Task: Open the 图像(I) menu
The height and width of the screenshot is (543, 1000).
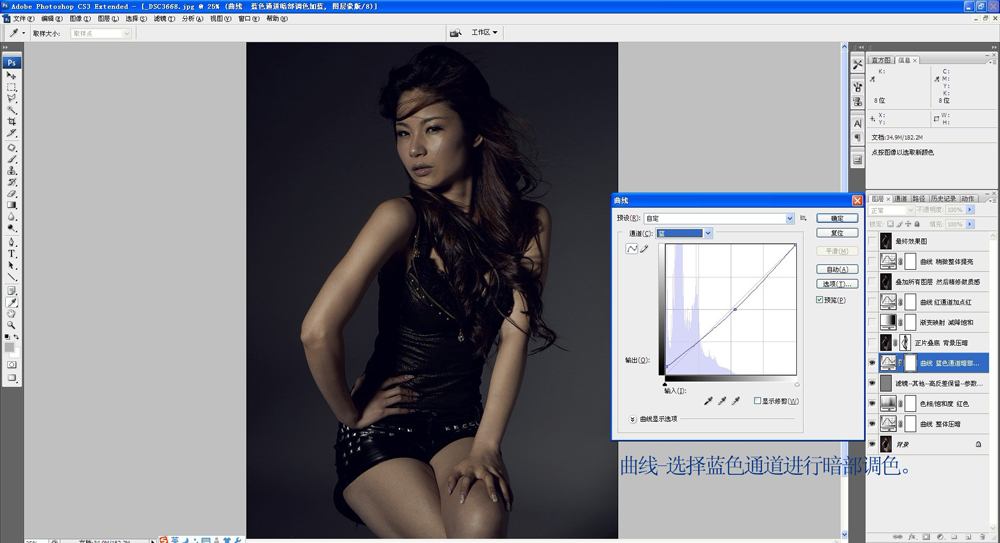Action: click(x=80, y=19)
